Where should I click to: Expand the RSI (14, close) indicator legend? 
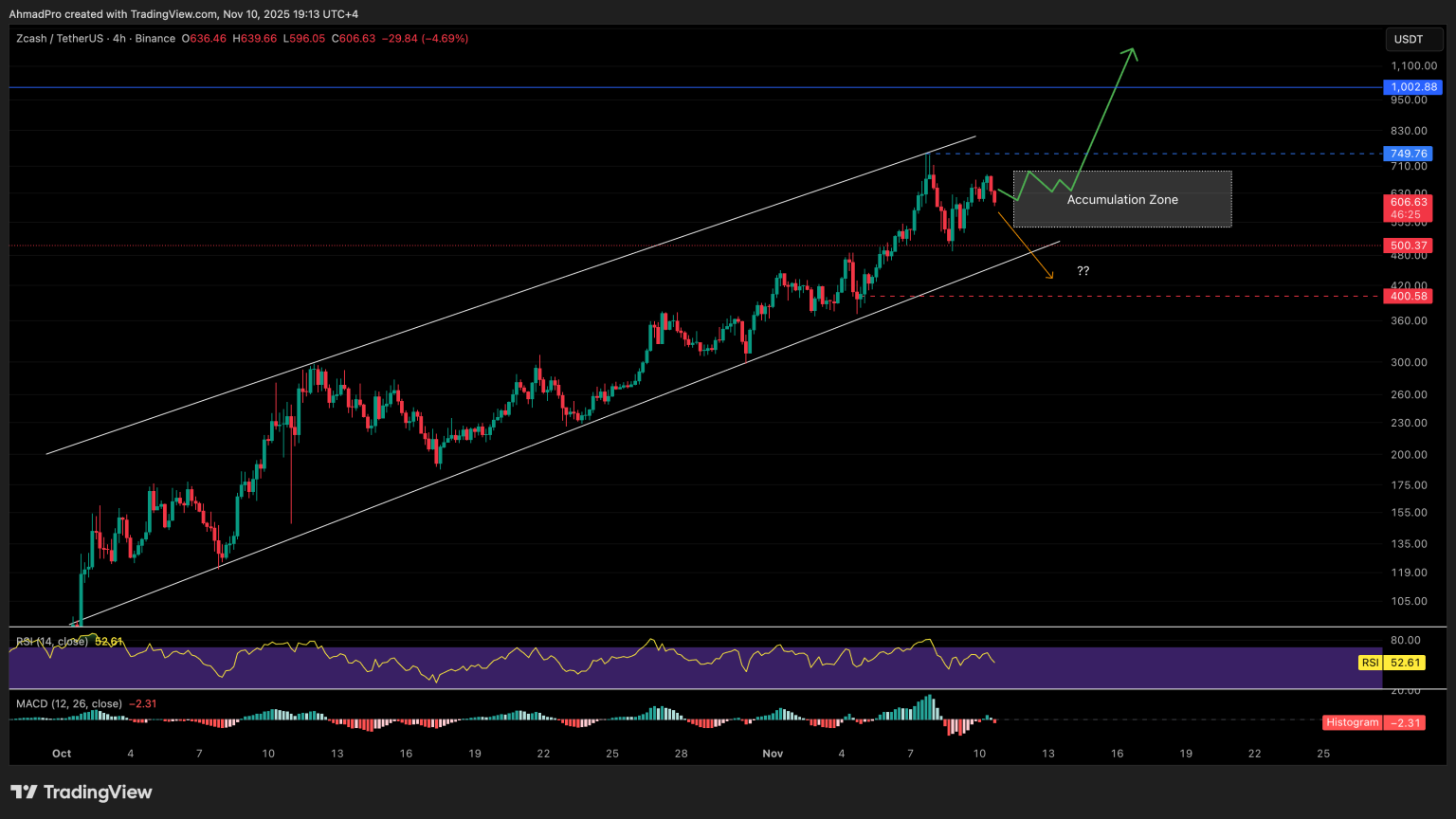[52, 642]
